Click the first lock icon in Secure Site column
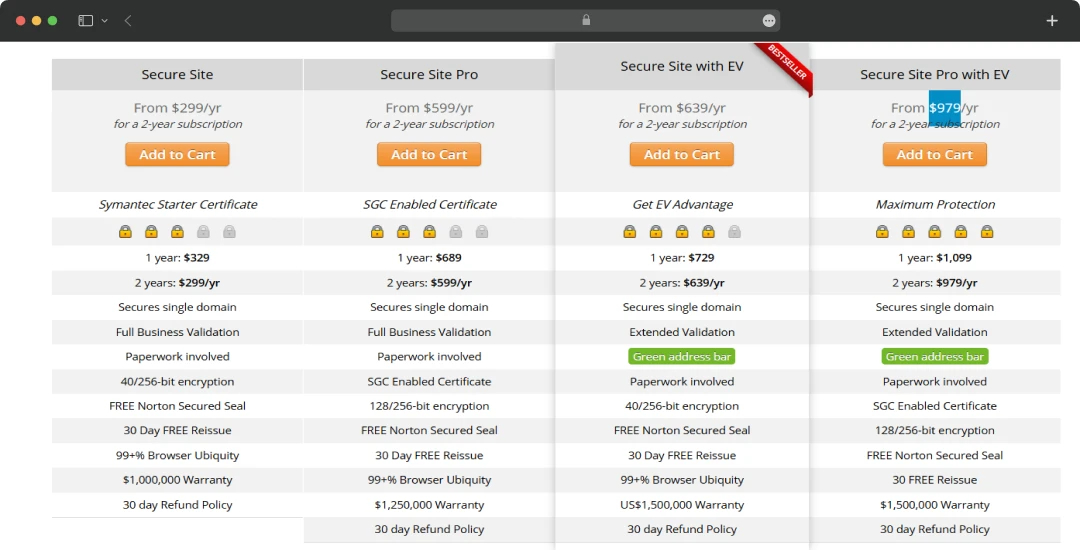 pos(125,231)
